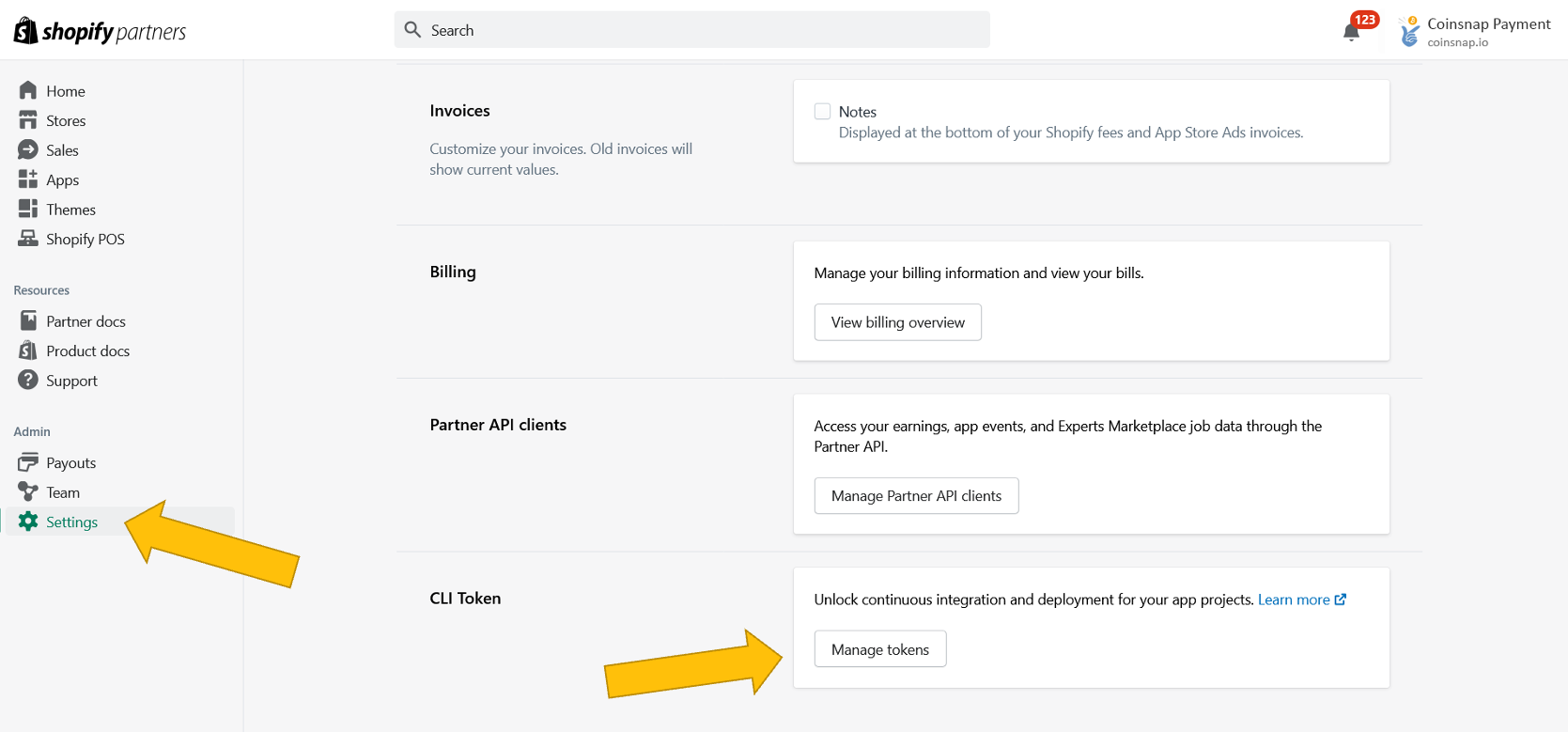The width and height of the screenshot is (1568, 732).
Task: Click external link icon beside Learn more
Action: pyautogui.click(x=1341, y=600)
